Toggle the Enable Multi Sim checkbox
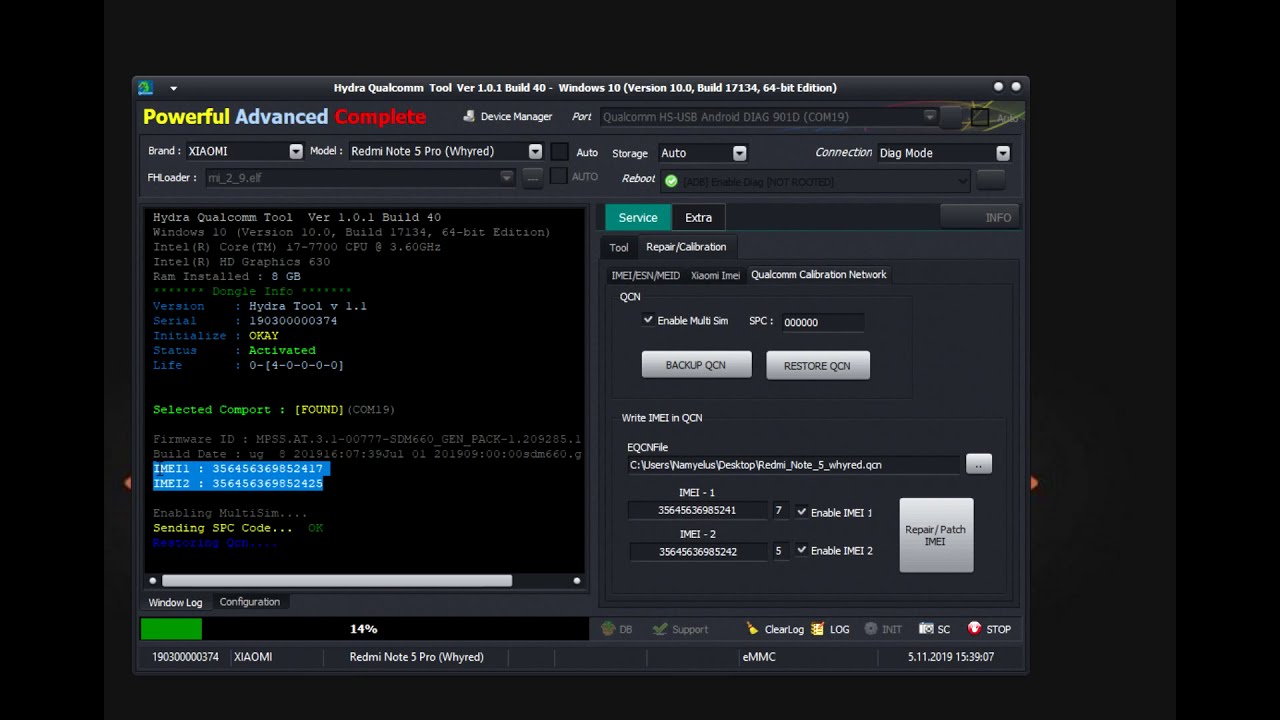 648,320
